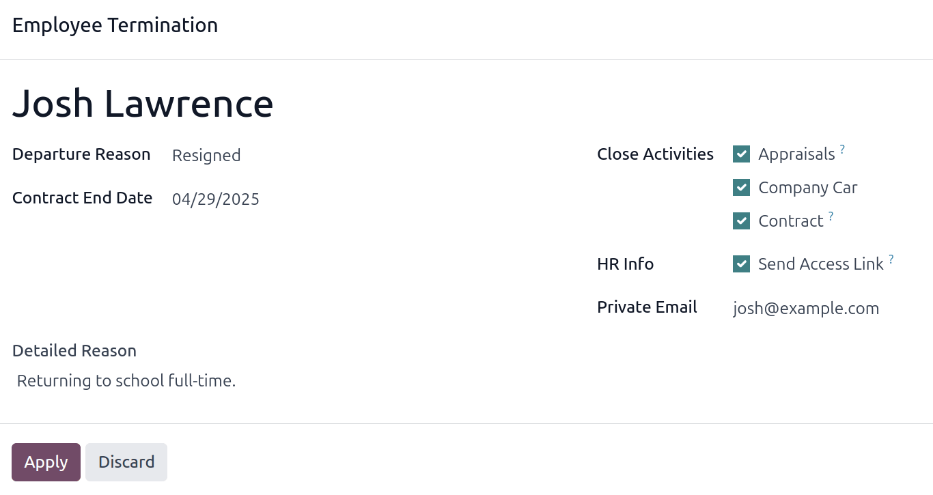Untick the Send Access Link checkbox
This screenshot has height=495, width=933.
(741, 264)
